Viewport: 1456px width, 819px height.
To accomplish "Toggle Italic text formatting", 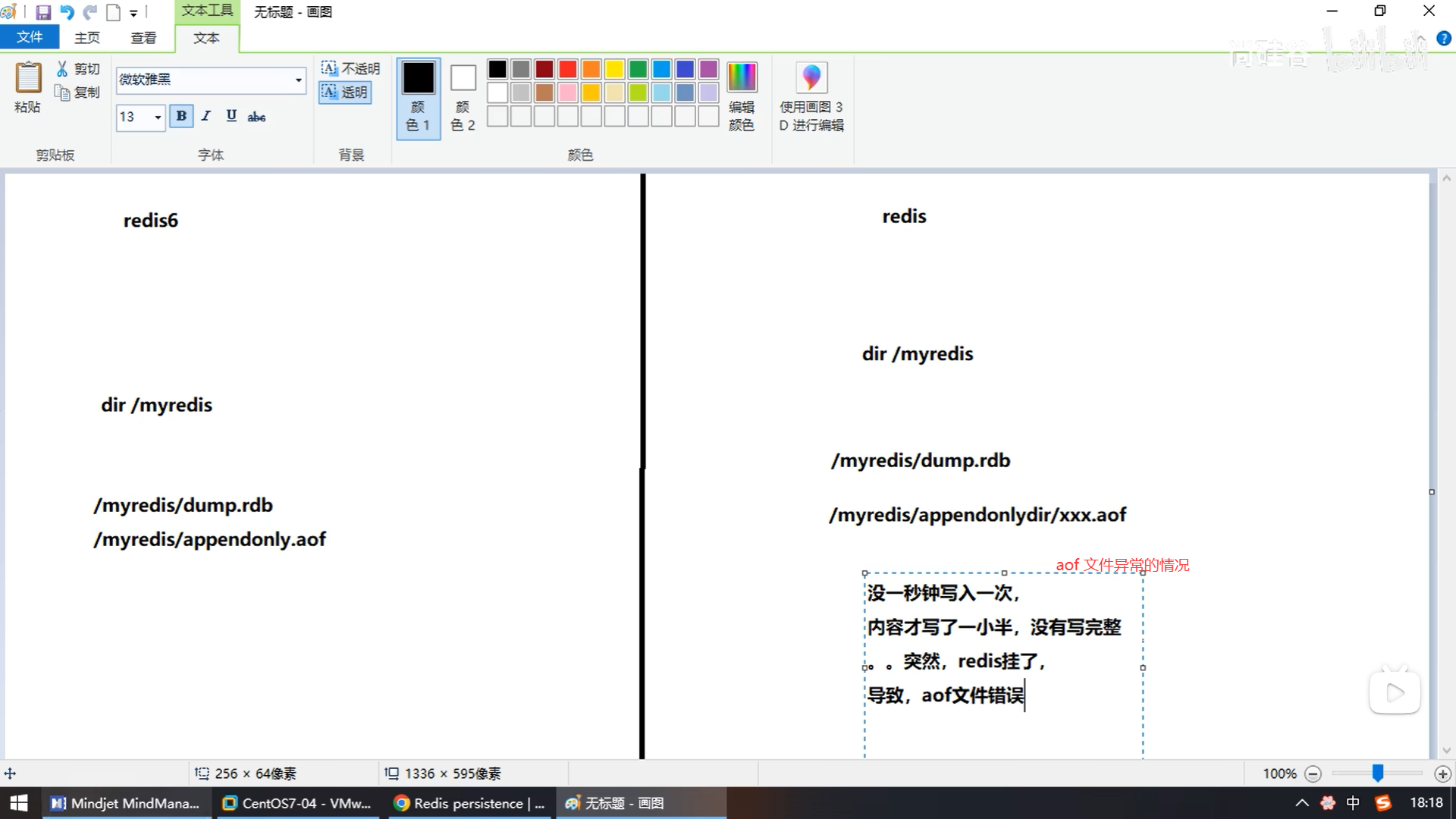I will tap(206, 116).
